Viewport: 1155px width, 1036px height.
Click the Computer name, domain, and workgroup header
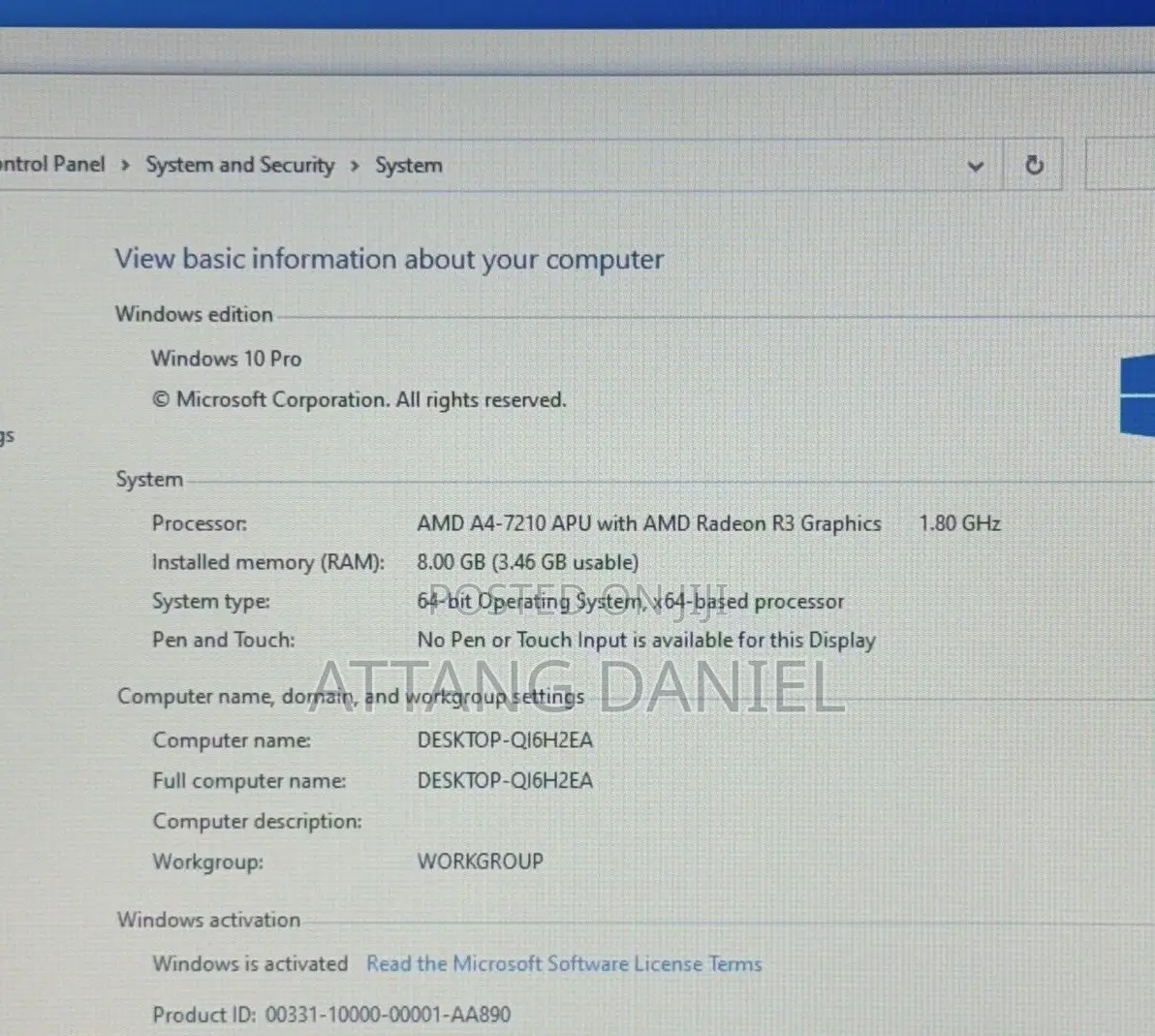pos(351,696)
